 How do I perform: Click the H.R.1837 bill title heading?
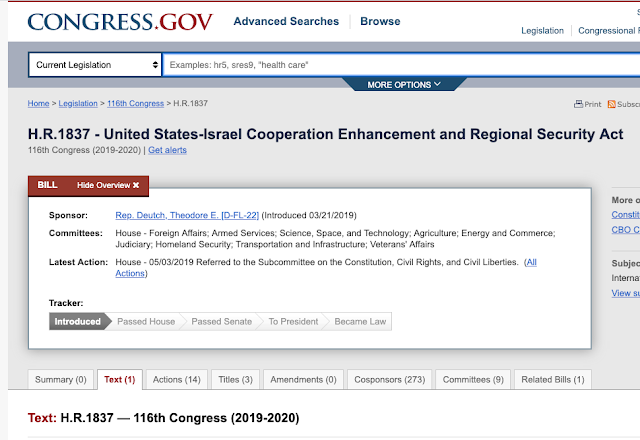[325, 134]
